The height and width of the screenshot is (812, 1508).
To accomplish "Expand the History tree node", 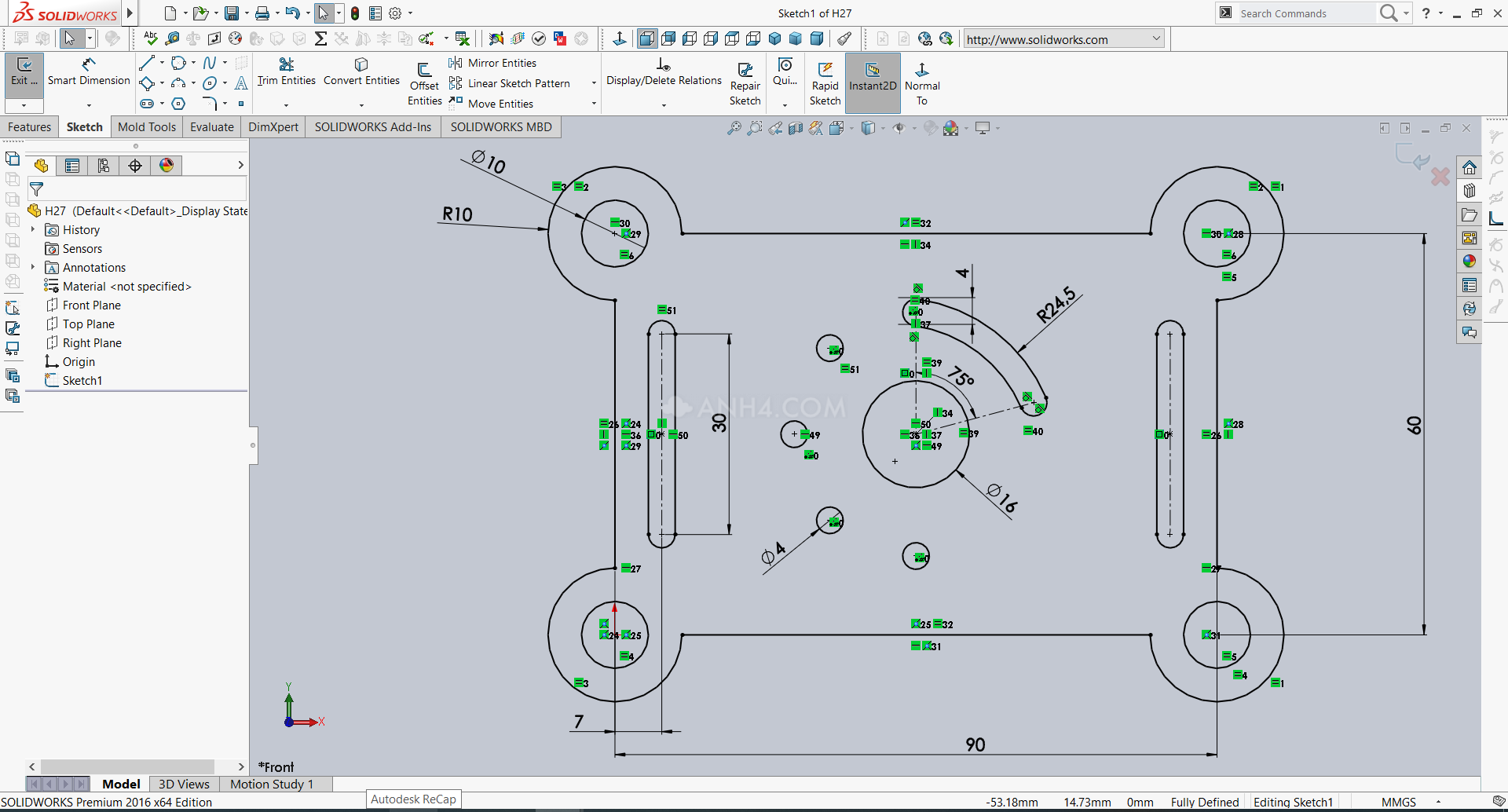I will (x=33, y=229).
